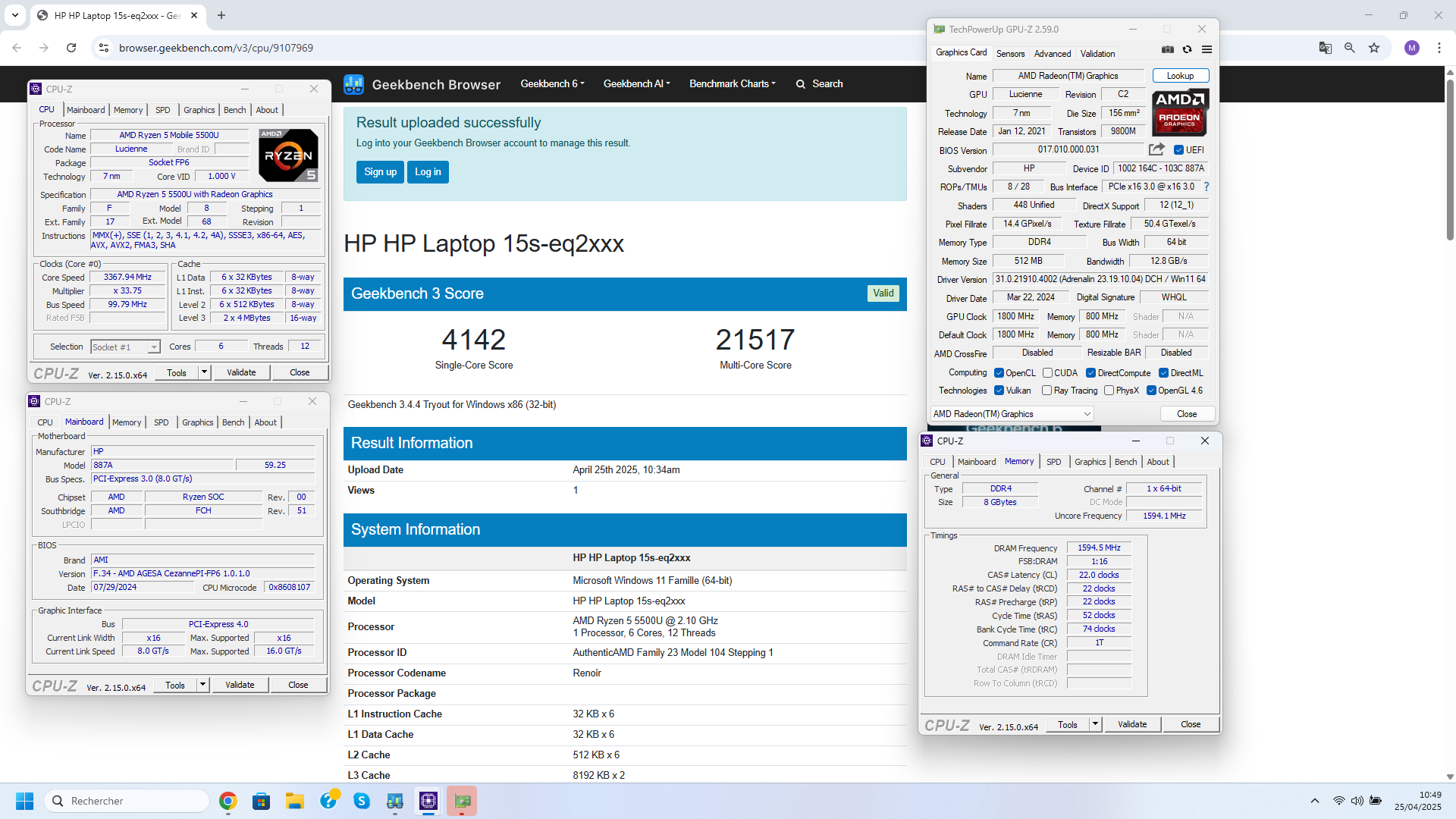This screenshot has width=1456, height=819.
Task: Open Tools dropdown arrow in CPU-Z Memory window
Action: [1095, 724]
